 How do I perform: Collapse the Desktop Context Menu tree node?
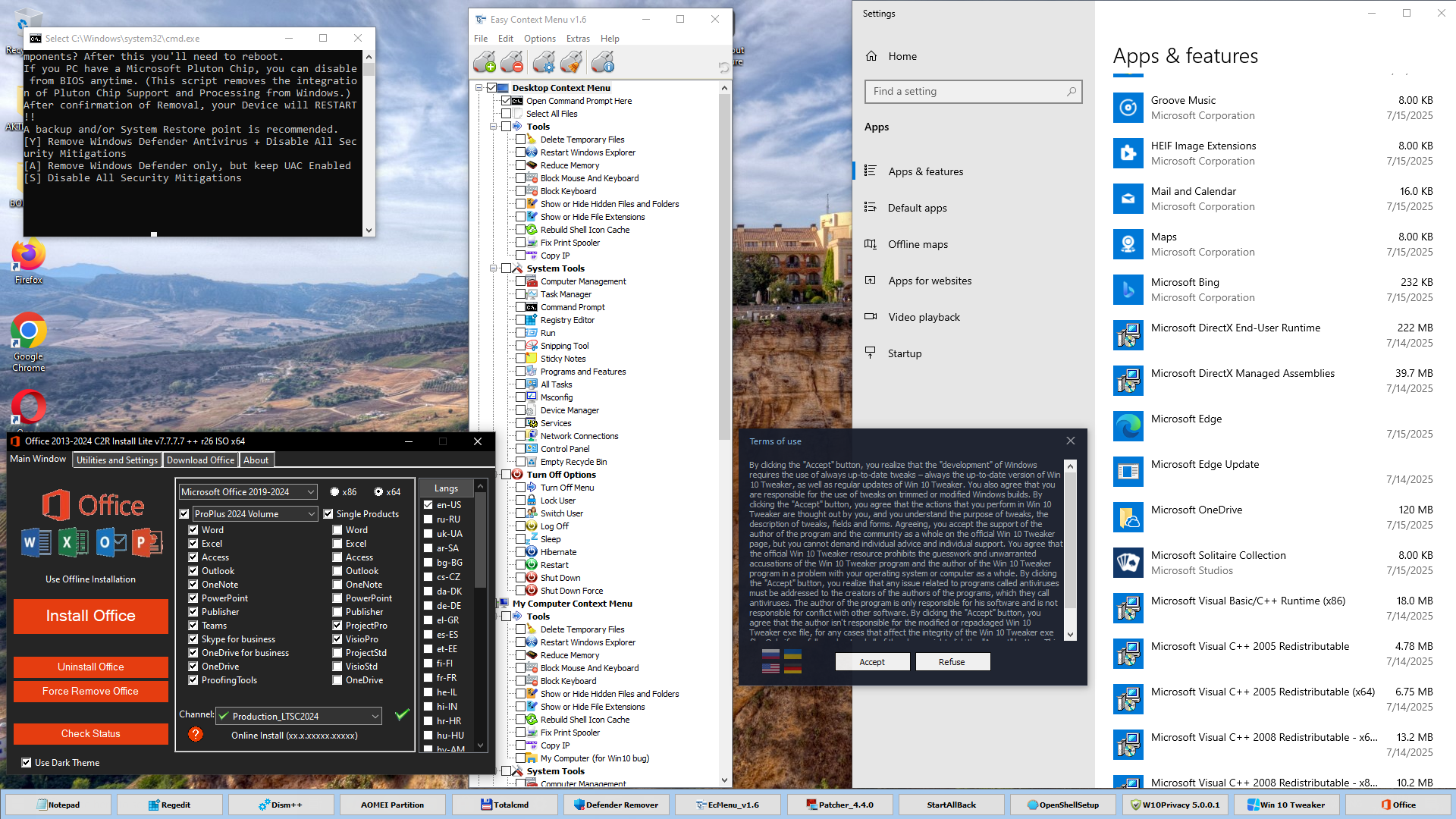click(x=479, y=88)
